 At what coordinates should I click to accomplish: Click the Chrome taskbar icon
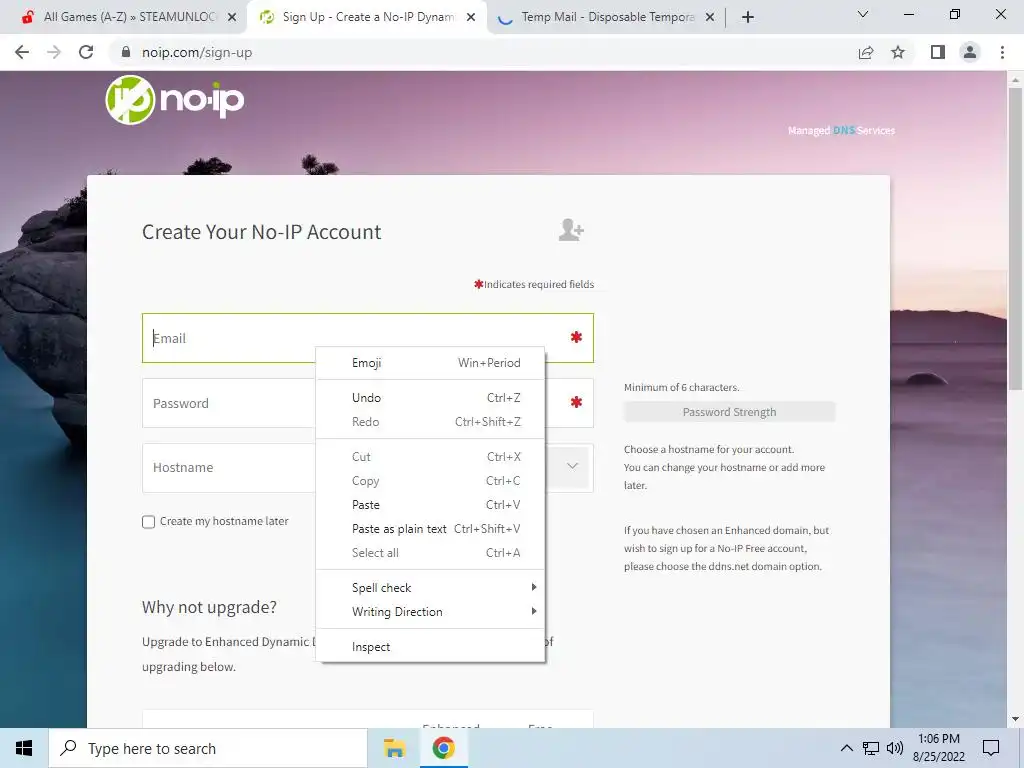click(443, 748)
